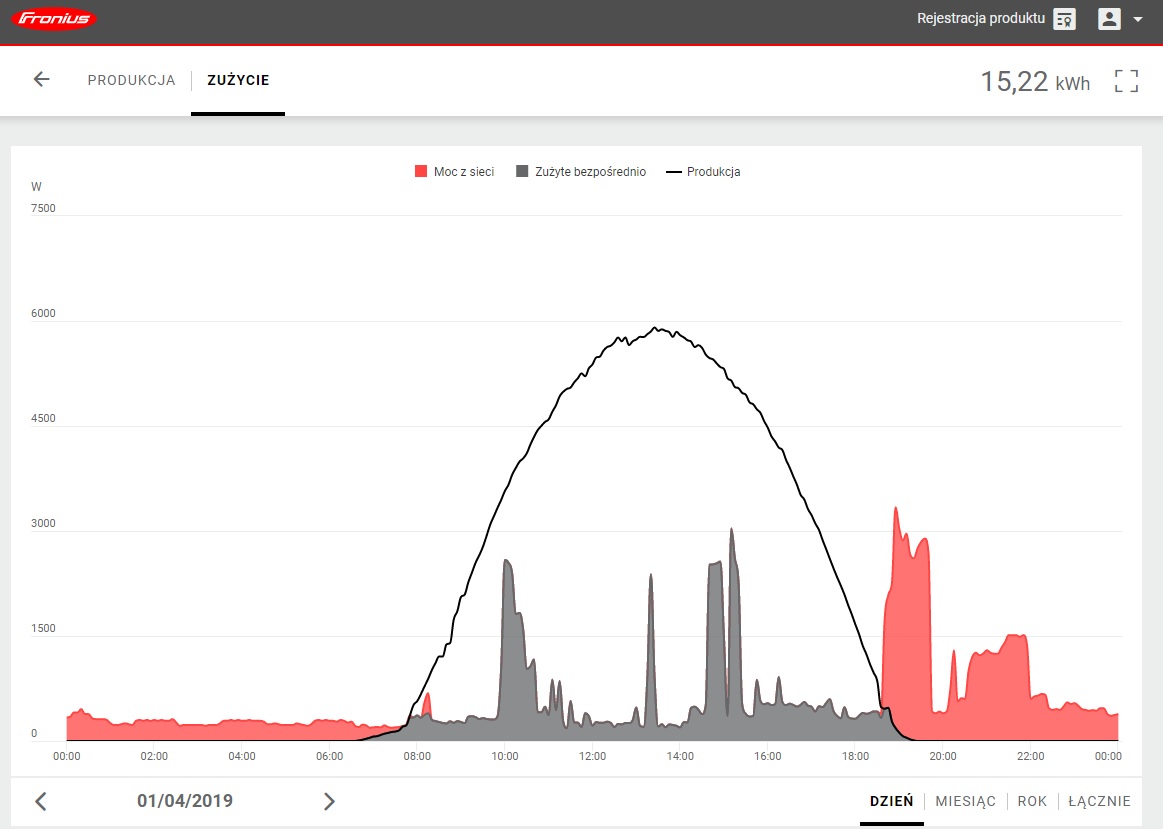
Task: Click the red Moc z sieci color swatch
Action: (x=421, y=172)
